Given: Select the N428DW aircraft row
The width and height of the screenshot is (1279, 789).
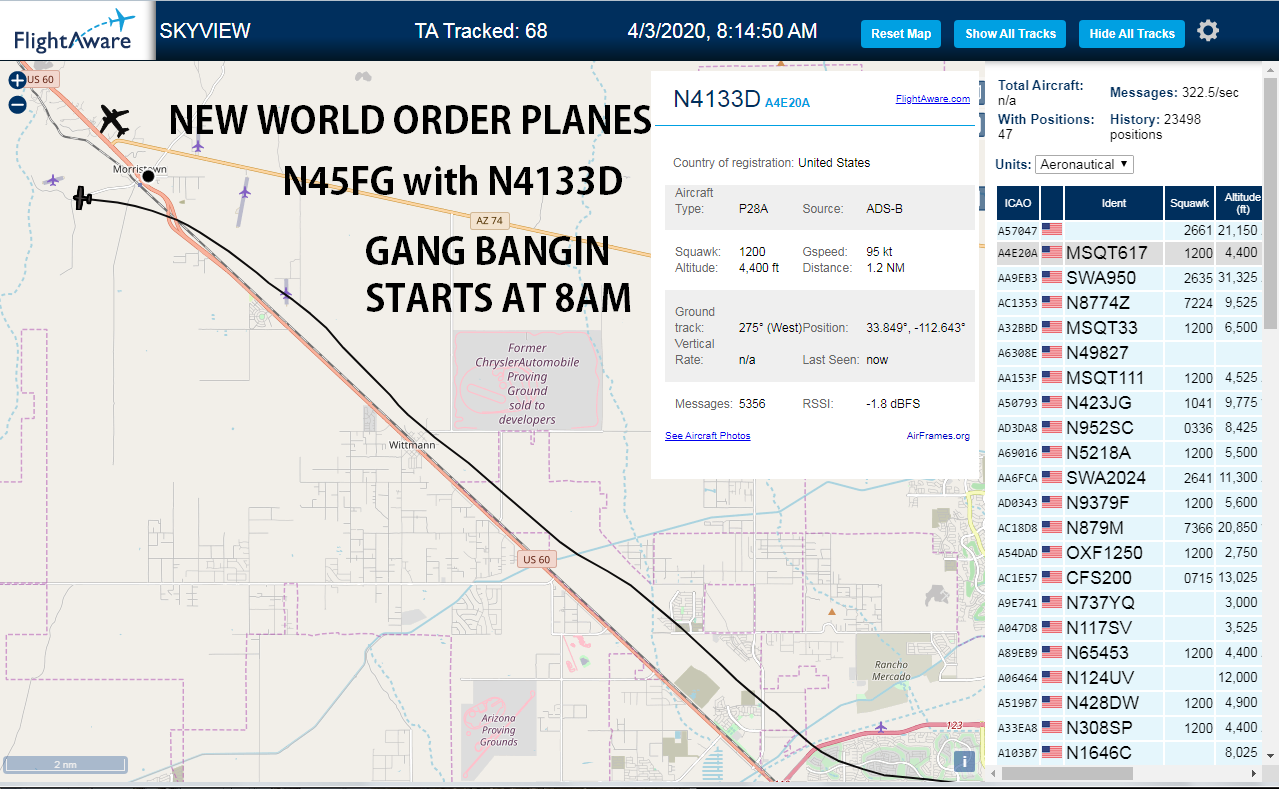Looking at the screenshot, I should tap(1130, 703).
